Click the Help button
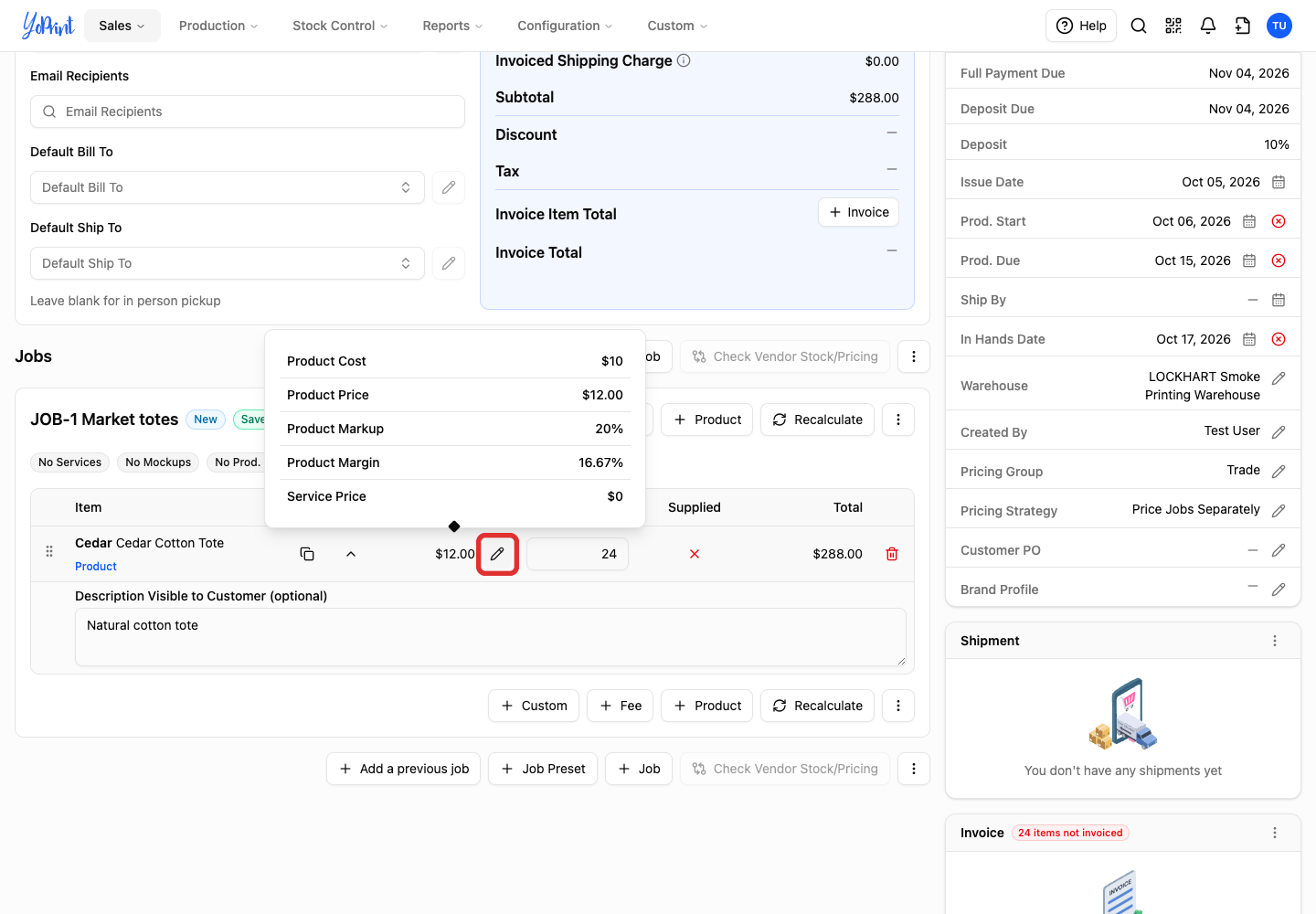 pos(1081,26)
